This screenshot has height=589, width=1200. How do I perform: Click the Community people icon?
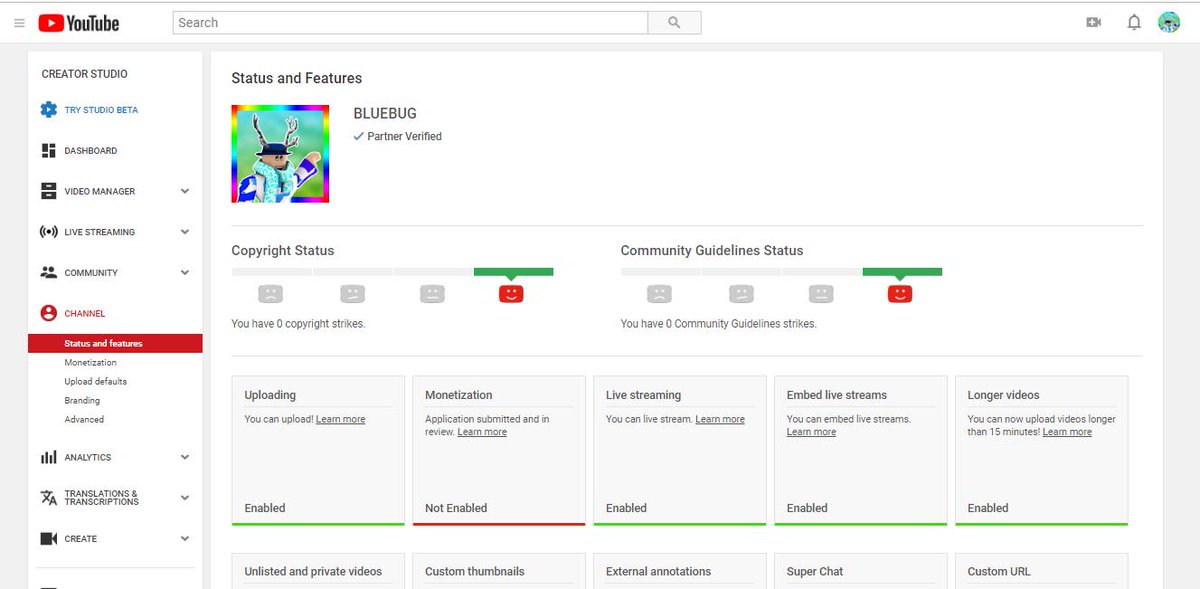[48, 272]
